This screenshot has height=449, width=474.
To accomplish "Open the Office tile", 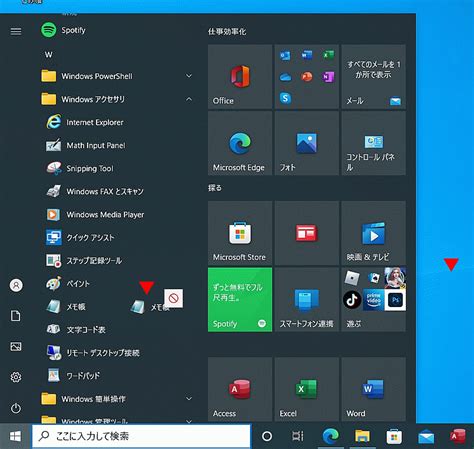I will tap(240, 77).
